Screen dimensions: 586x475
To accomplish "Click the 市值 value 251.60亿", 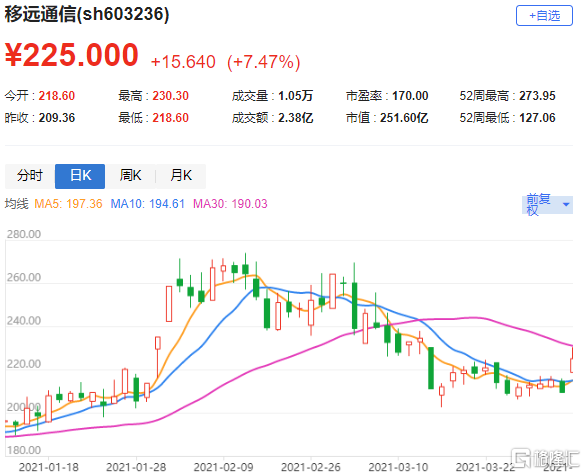I will [404, 118].
